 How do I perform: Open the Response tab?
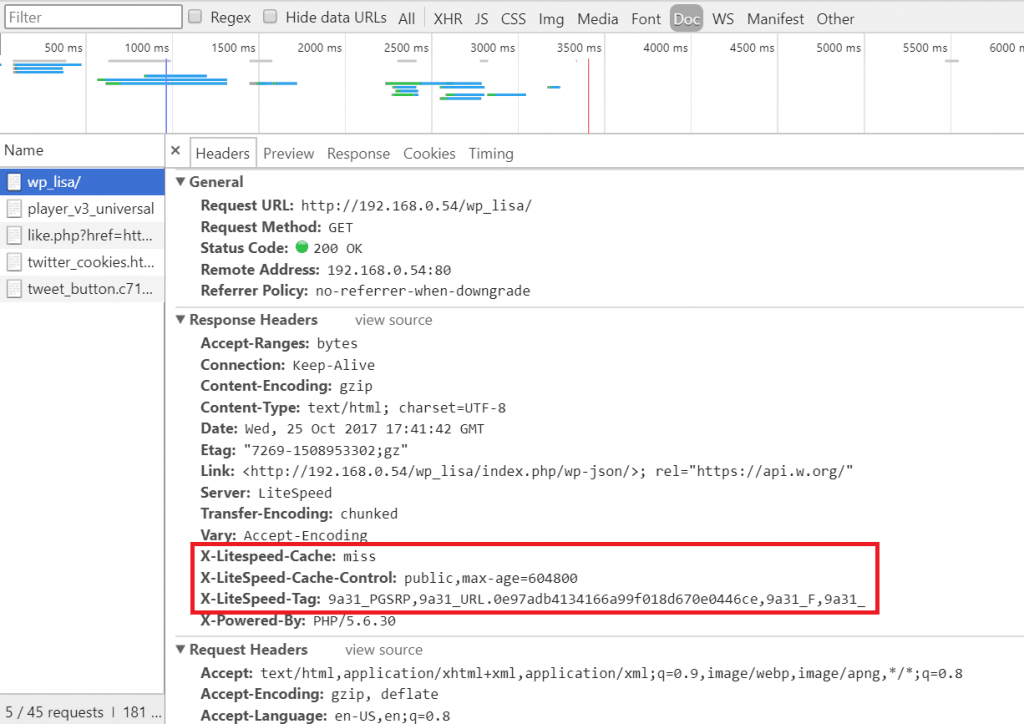(x=359, y=153)
